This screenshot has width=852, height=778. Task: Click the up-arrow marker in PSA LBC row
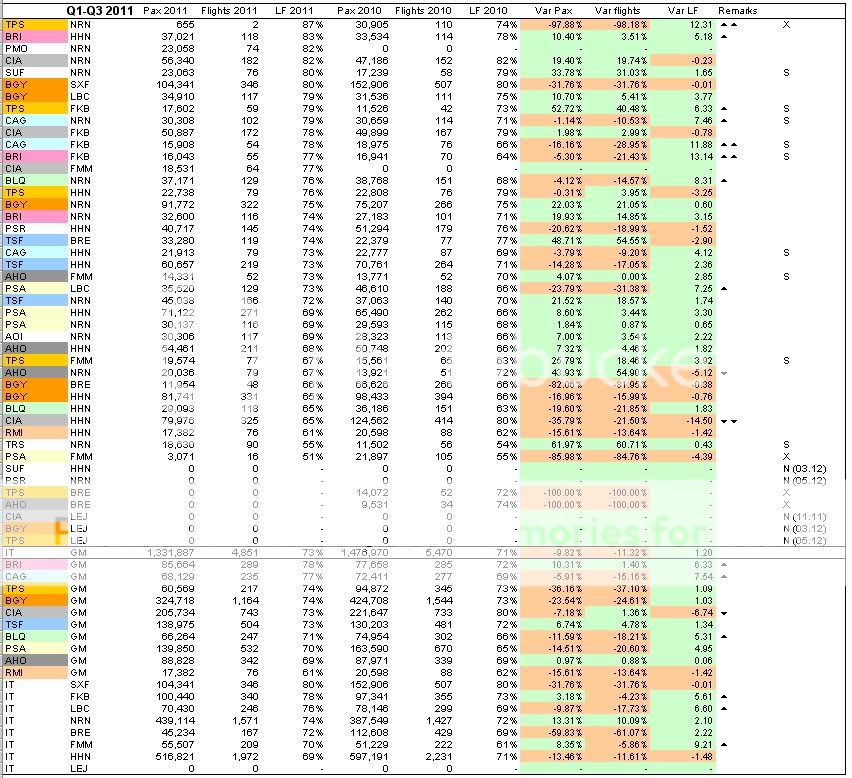[x=722, y=288]
